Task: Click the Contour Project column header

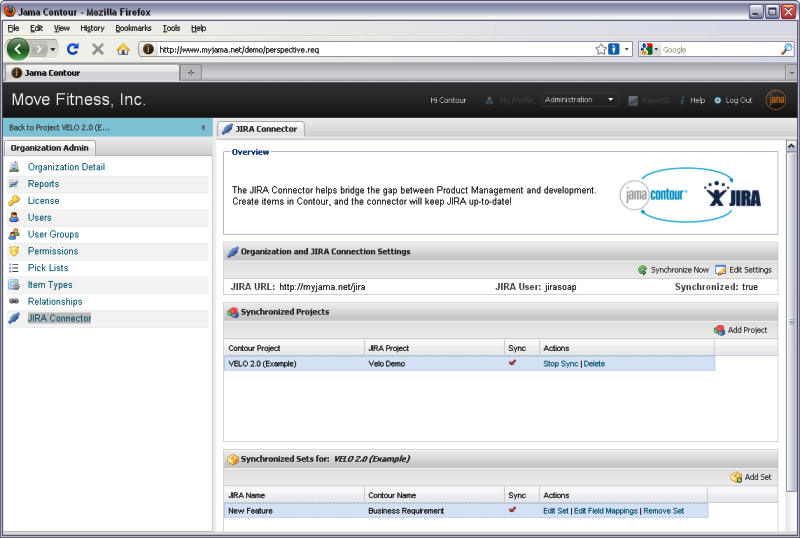Action: [x=294, y=348]
